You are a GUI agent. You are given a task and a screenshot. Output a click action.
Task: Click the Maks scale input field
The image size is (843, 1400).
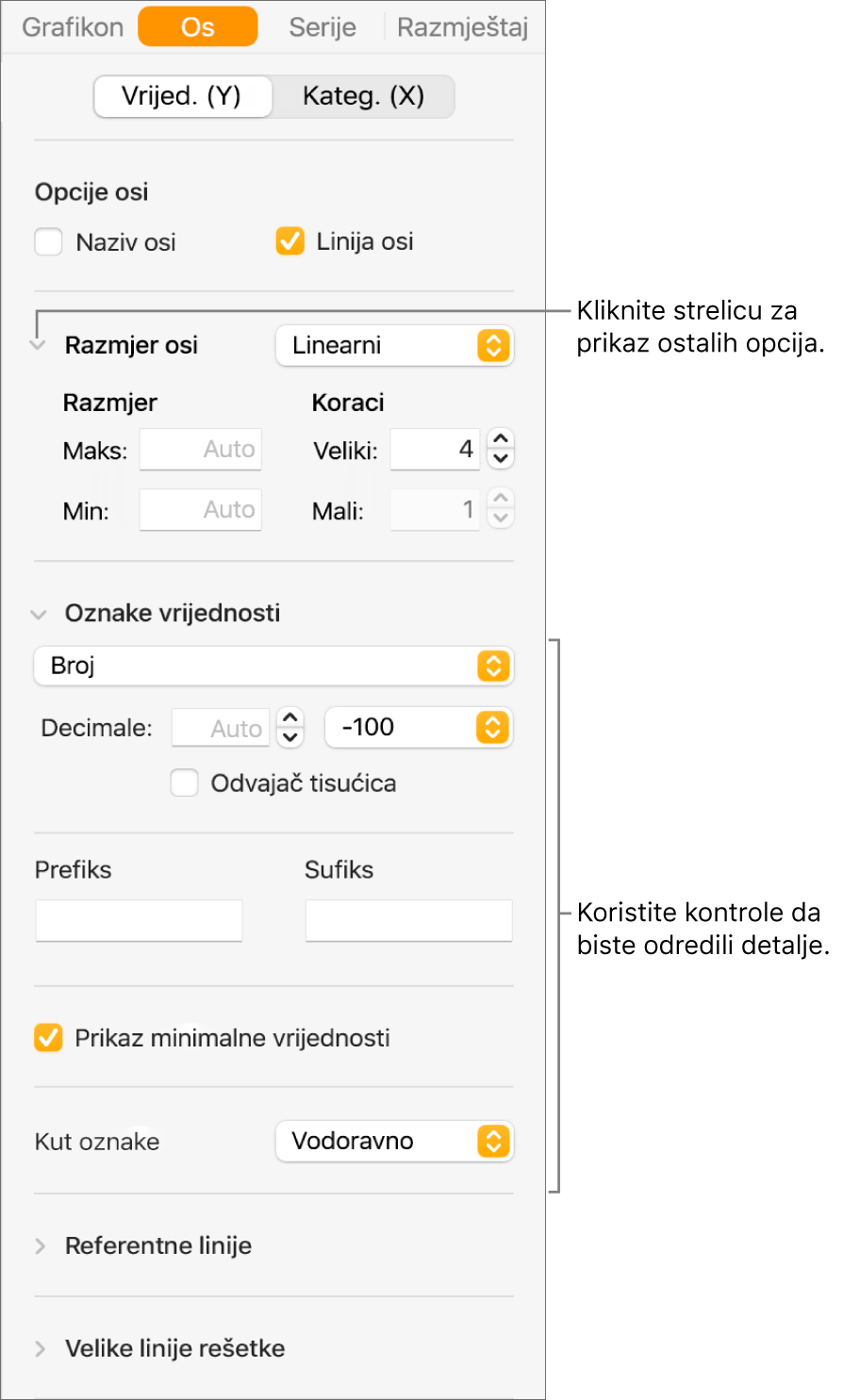tap(201, 450)
